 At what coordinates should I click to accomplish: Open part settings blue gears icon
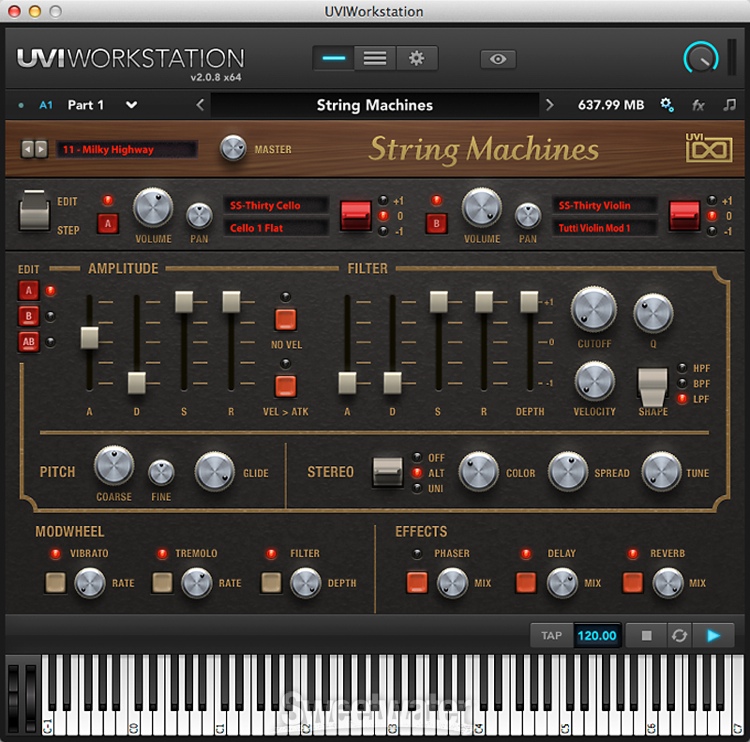coord(667,105)
